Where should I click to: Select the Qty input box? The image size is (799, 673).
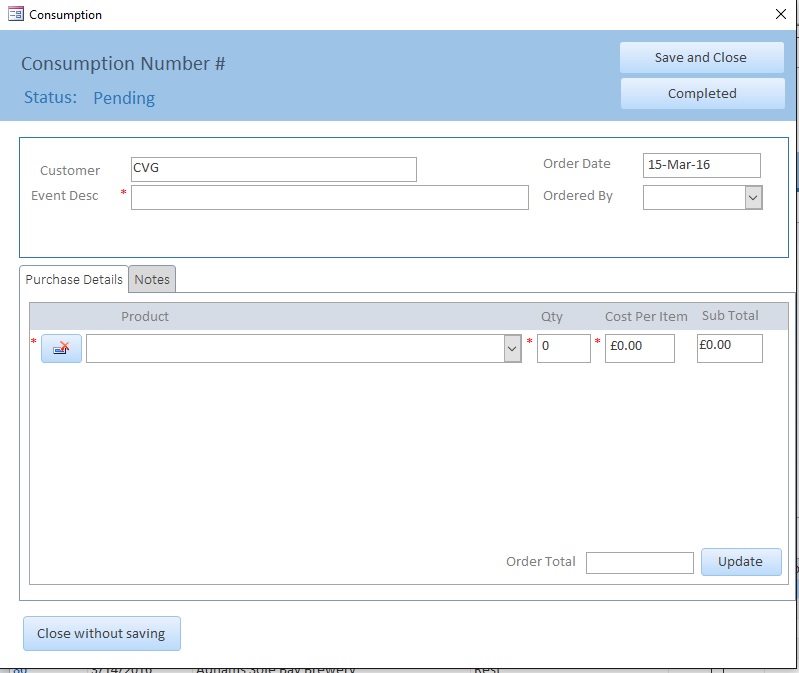tap(563, 349)
